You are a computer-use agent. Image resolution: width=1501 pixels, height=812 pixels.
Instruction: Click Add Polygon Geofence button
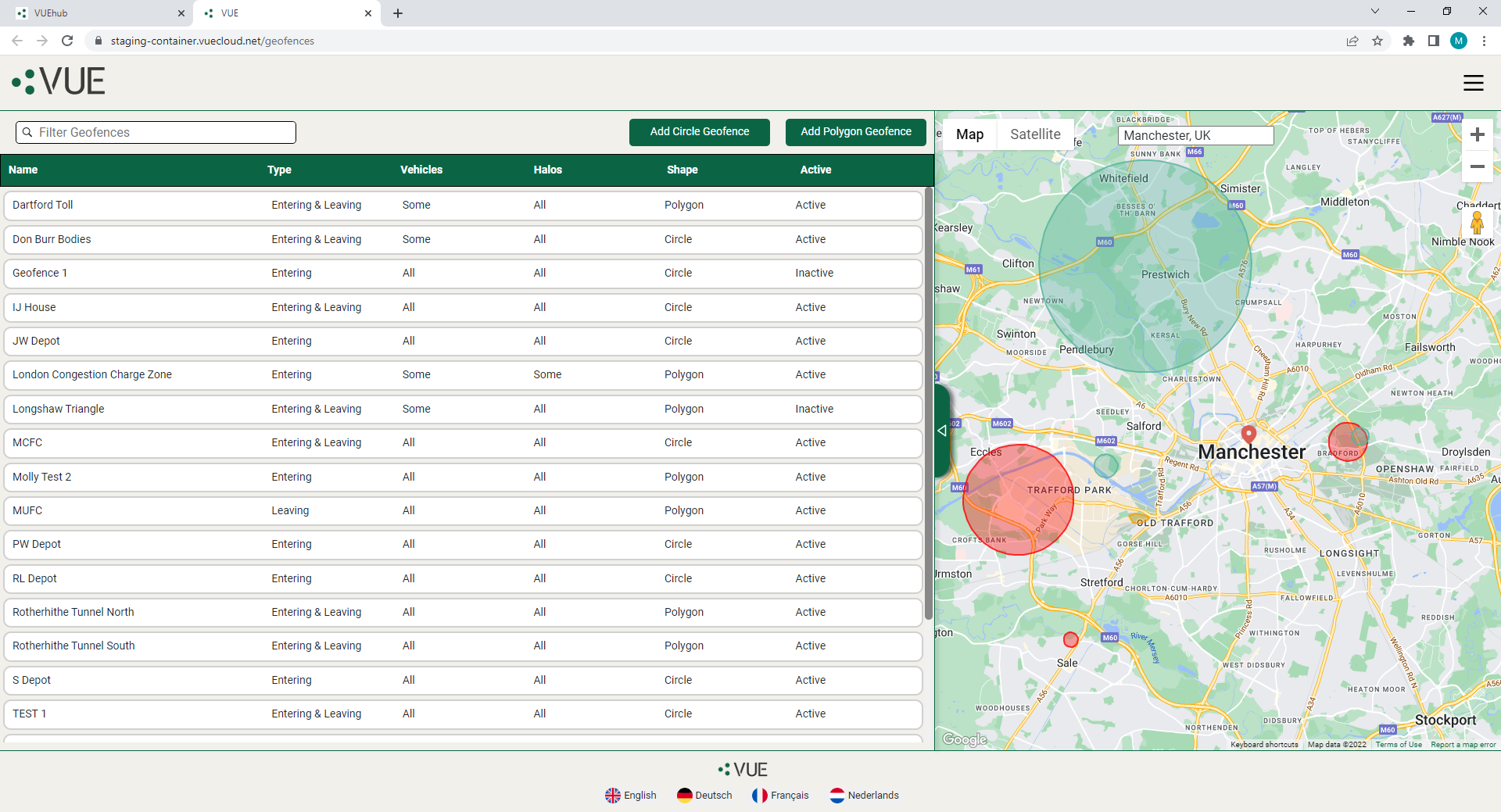[856, 132]
